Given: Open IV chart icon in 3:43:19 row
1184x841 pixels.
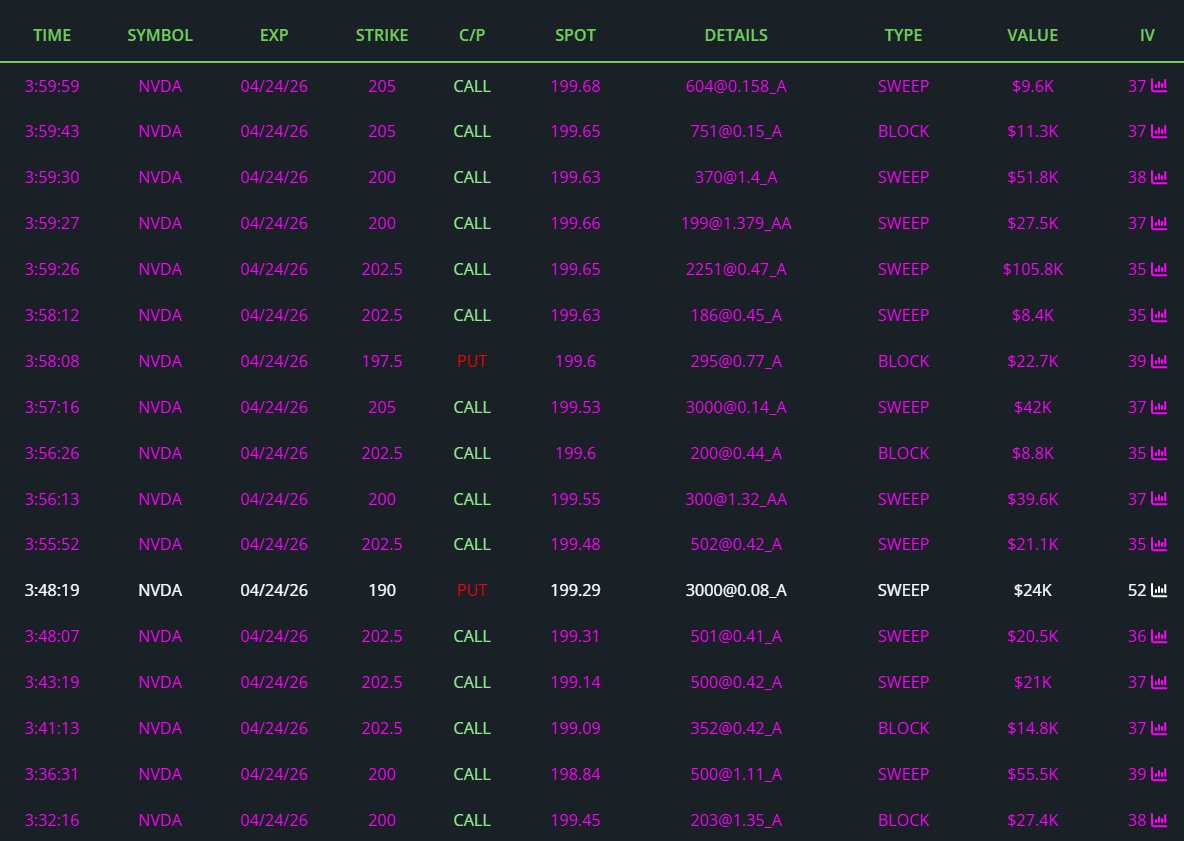Looking at the screenshot, I should pyautogui.click(x=1158, y=682).
